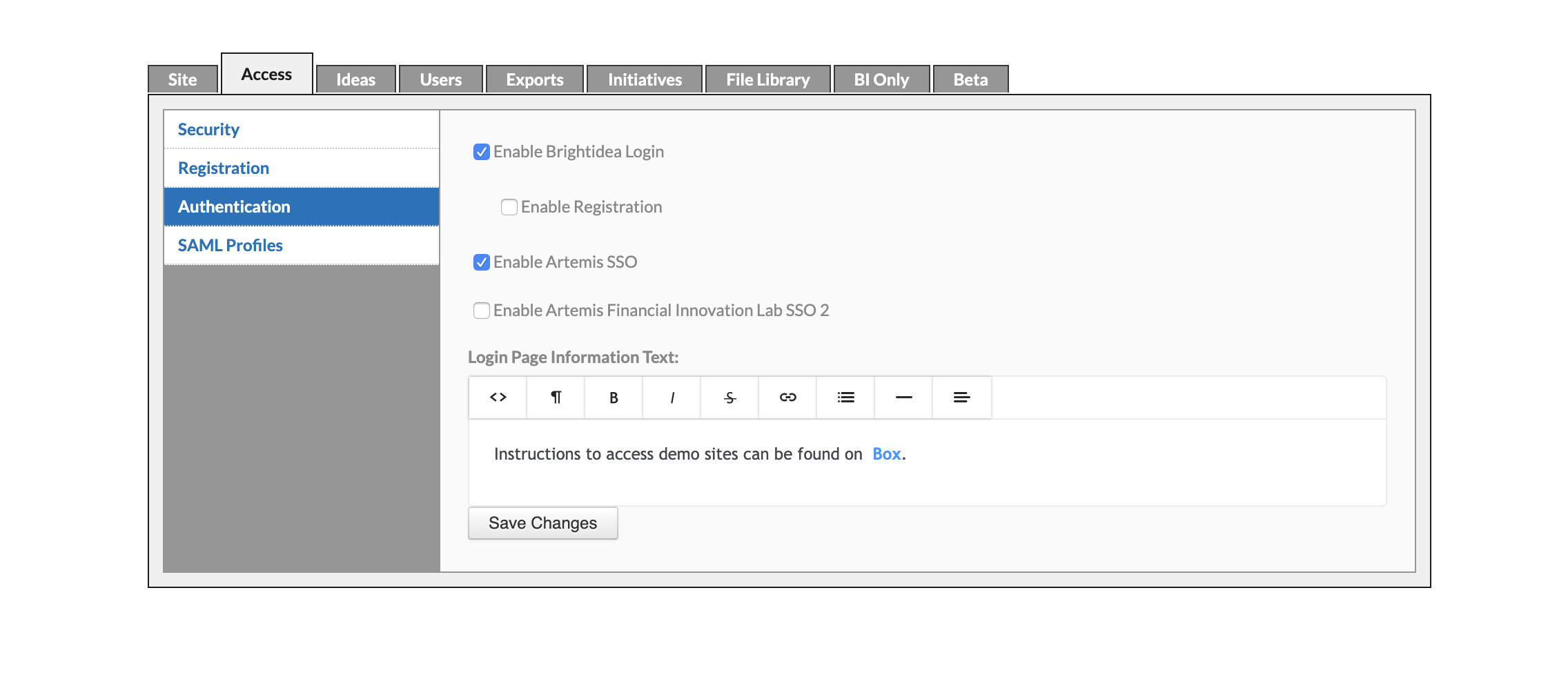
Task: Apply italic formatting in editor
Action: 672,398
